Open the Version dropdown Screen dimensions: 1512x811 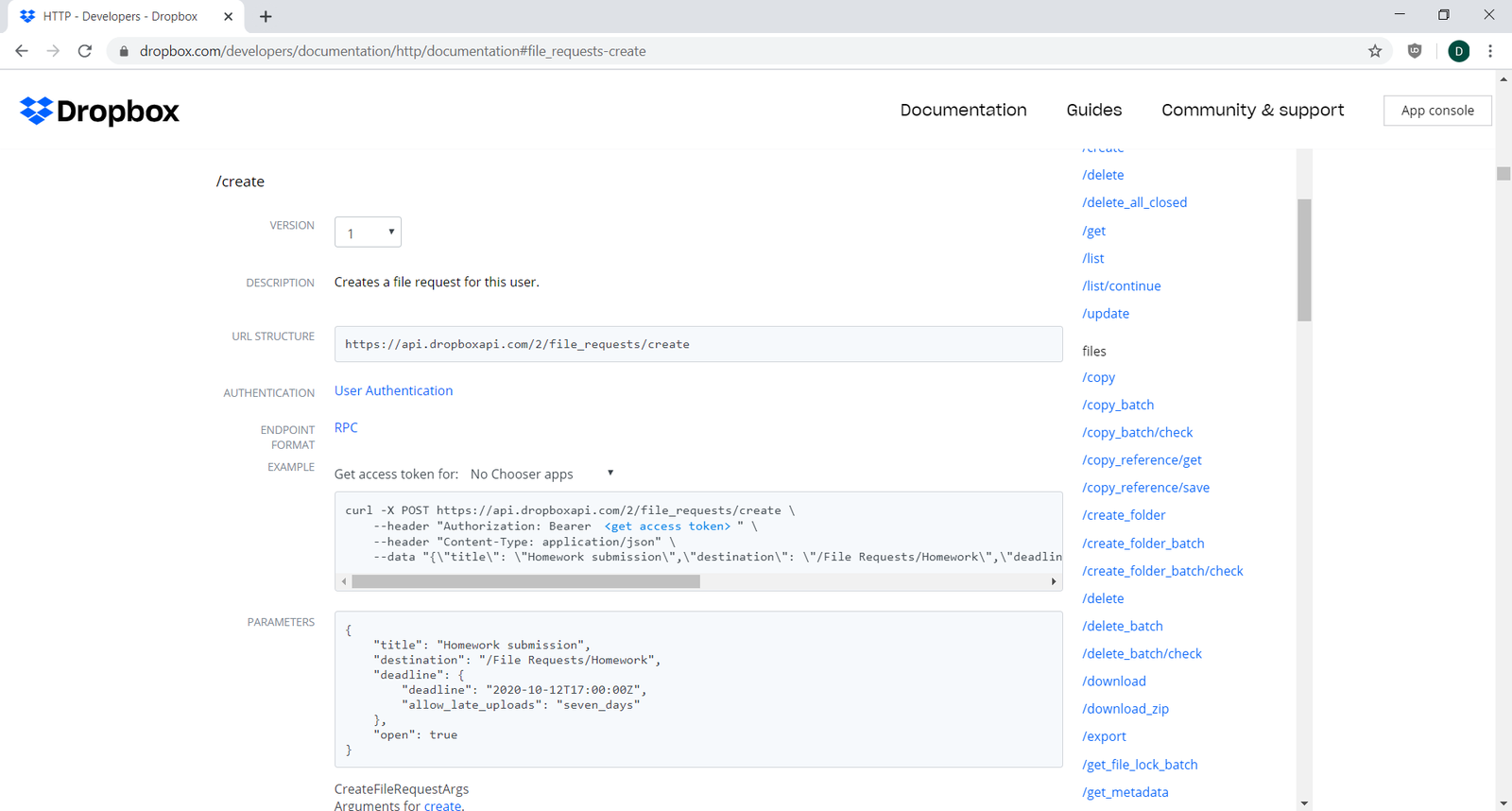[368, 233]
